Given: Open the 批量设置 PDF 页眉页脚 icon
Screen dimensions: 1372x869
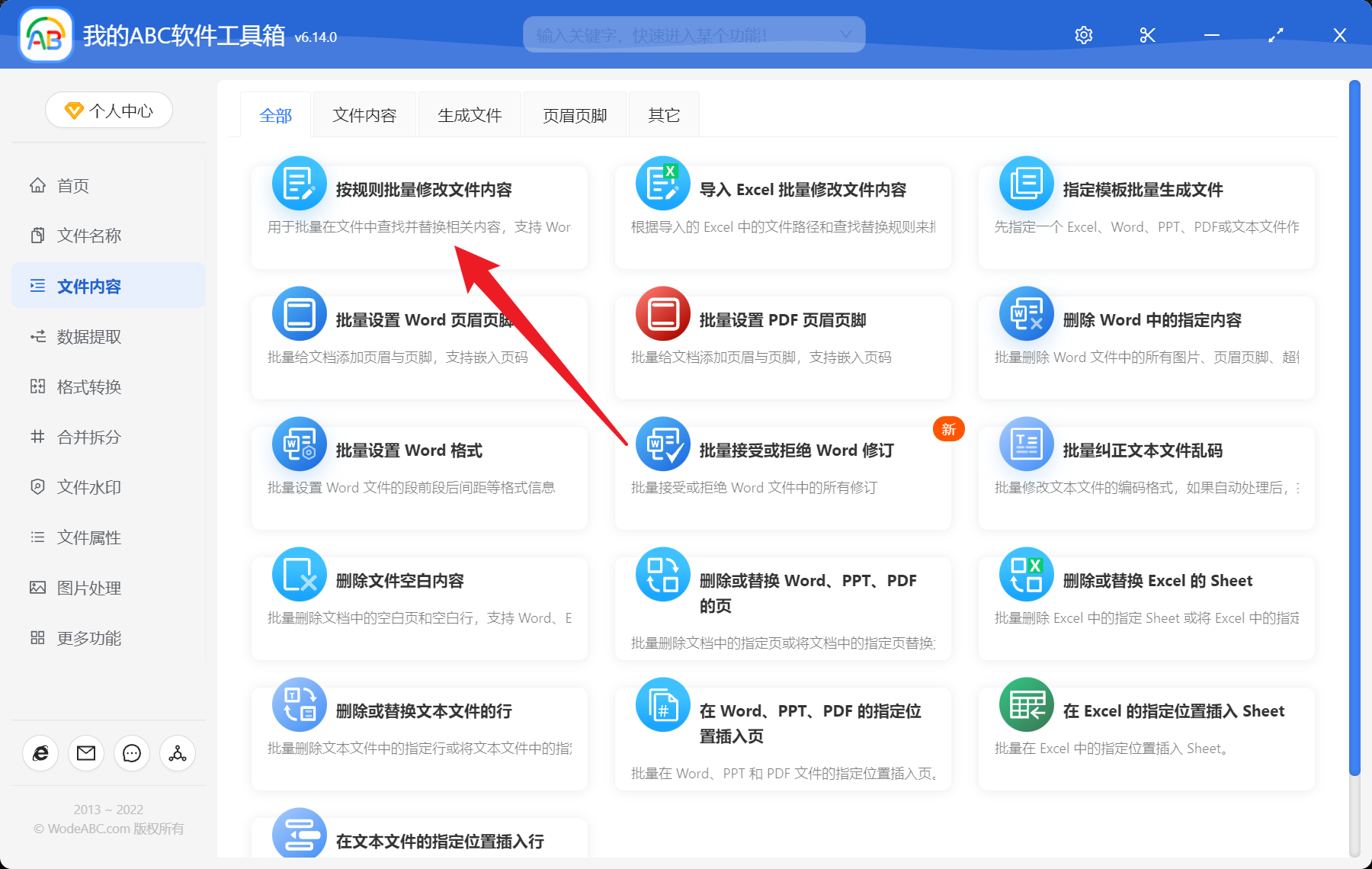Looking at the screenshot, I should [x=662, y=313].
